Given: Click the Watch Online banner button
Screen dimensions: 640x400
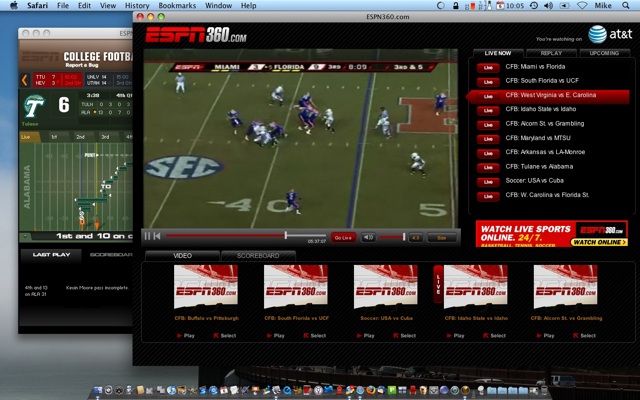Looking at the screenshot, I should click(599, 242).
